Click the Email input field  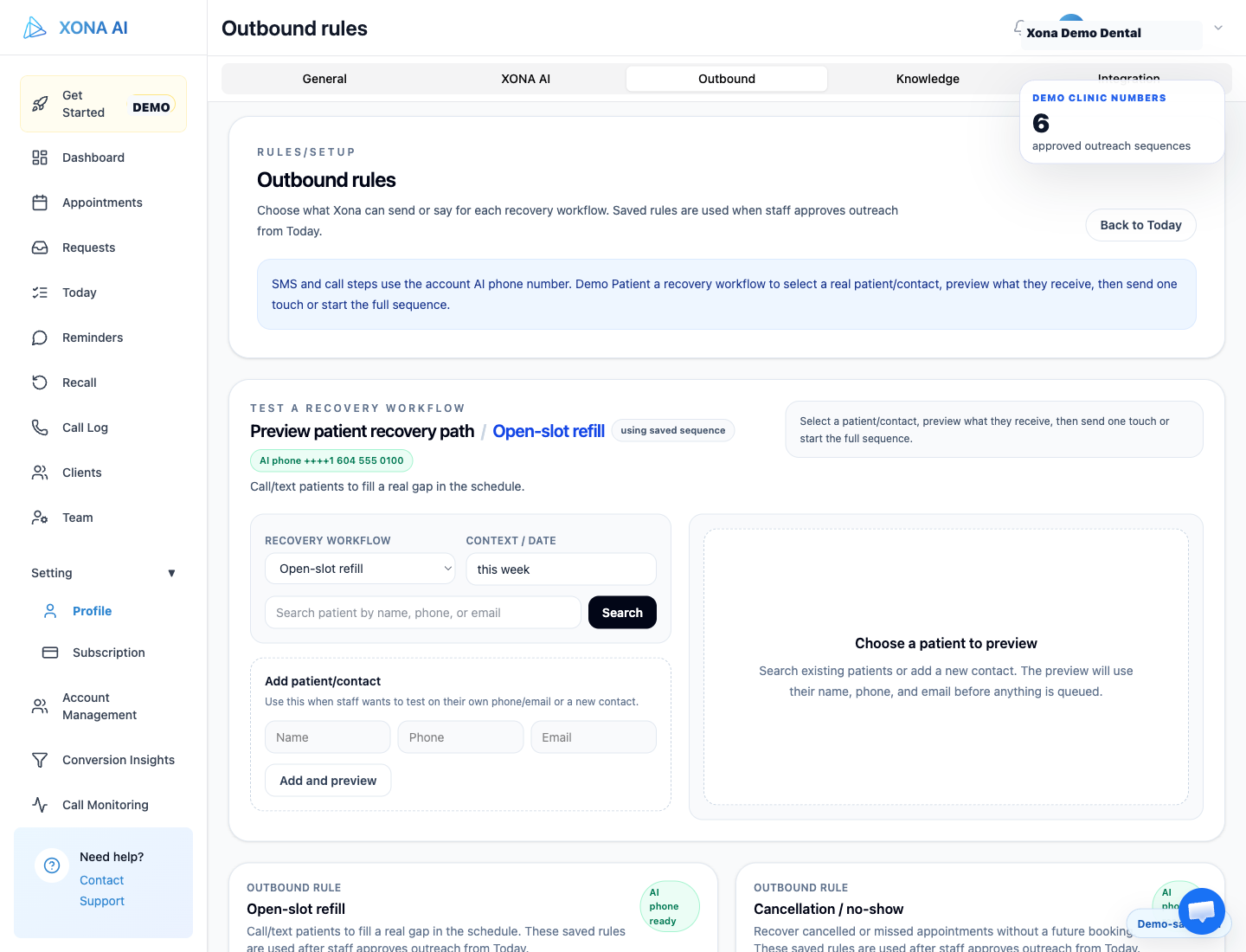[594, 737]
